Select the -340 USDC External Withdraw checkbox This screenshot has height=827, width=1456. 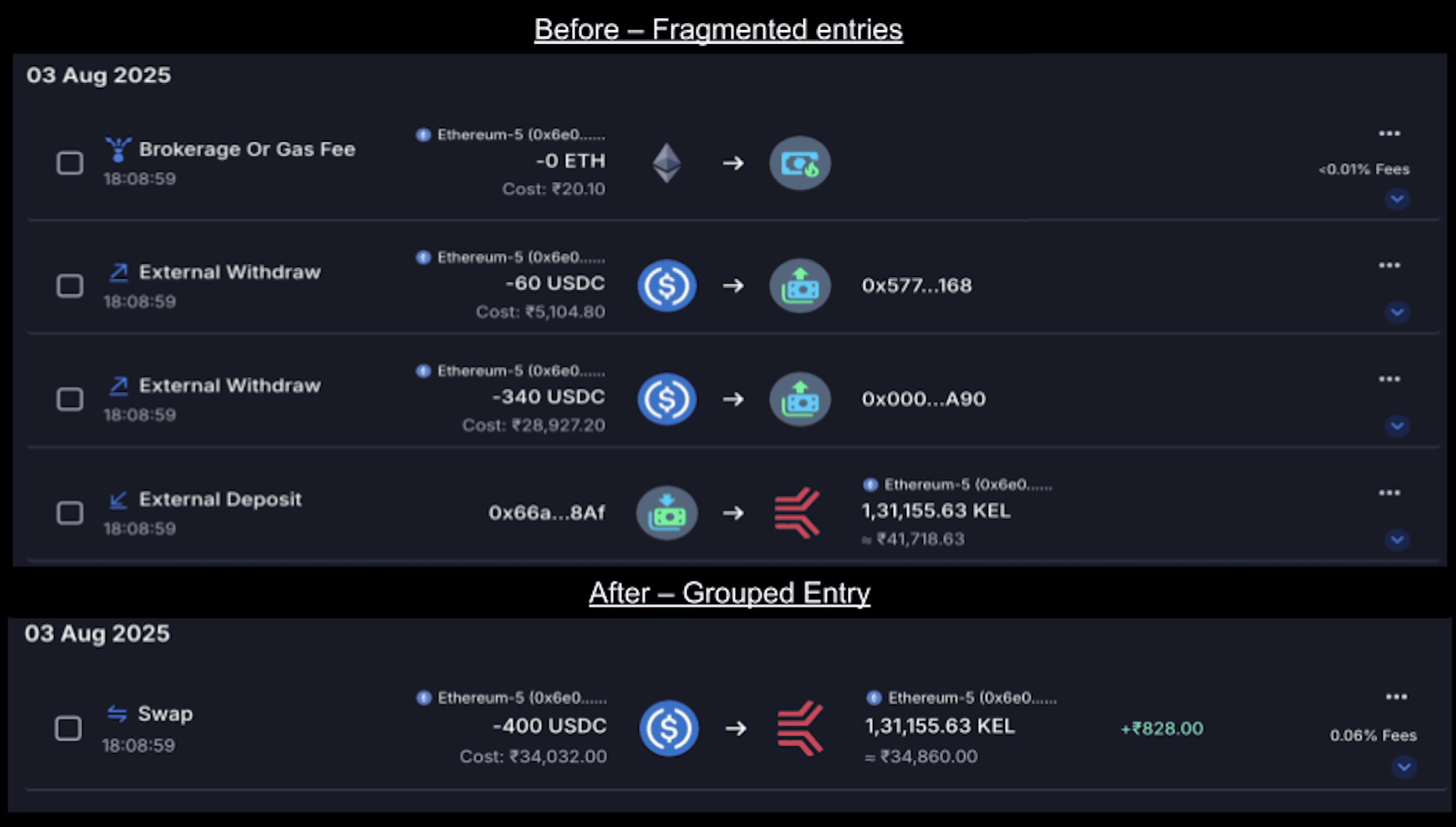pyautogui.click(x=70, y=399)
